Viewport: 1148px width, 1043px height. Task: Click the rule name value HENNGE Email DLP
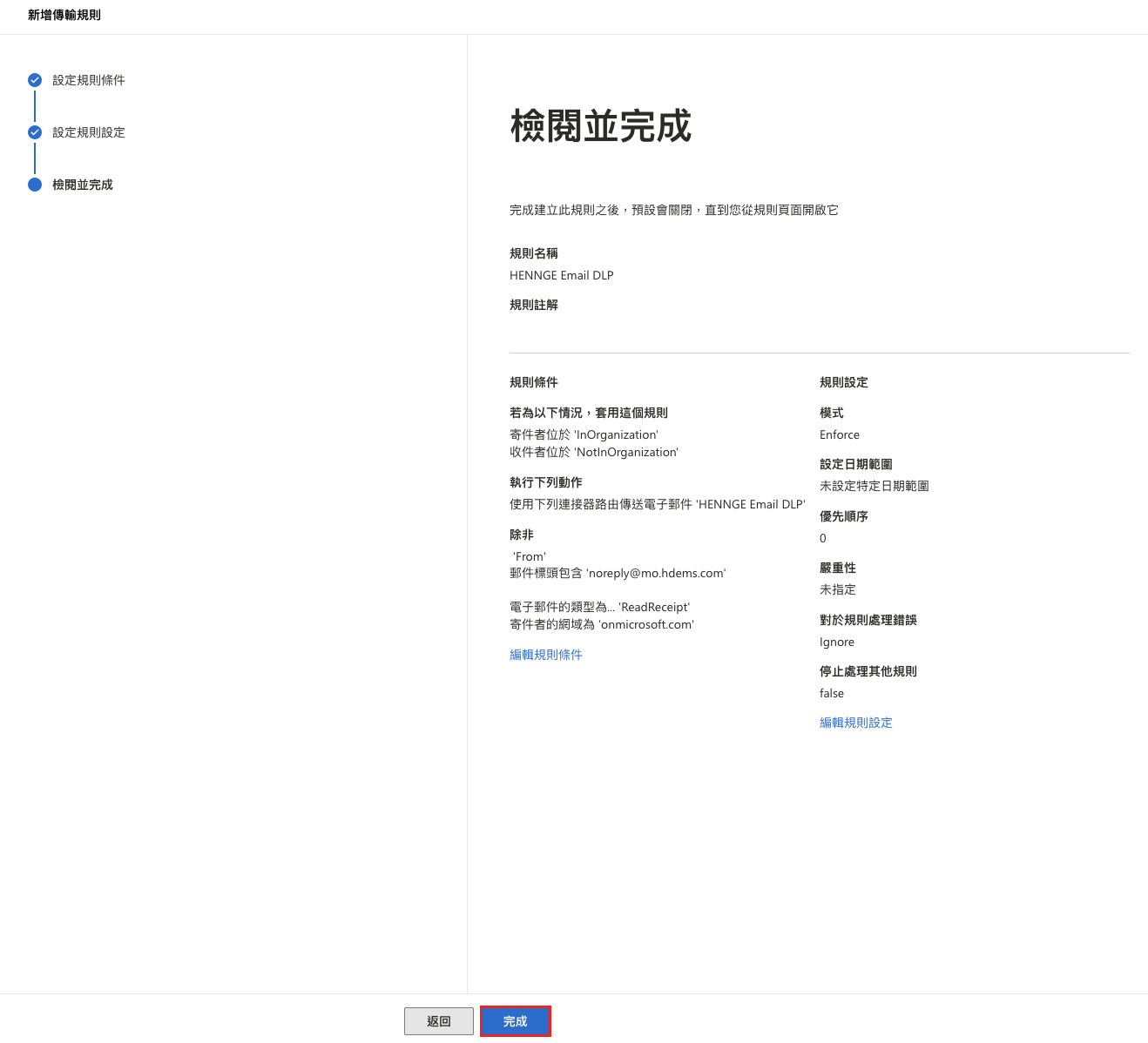562,275
